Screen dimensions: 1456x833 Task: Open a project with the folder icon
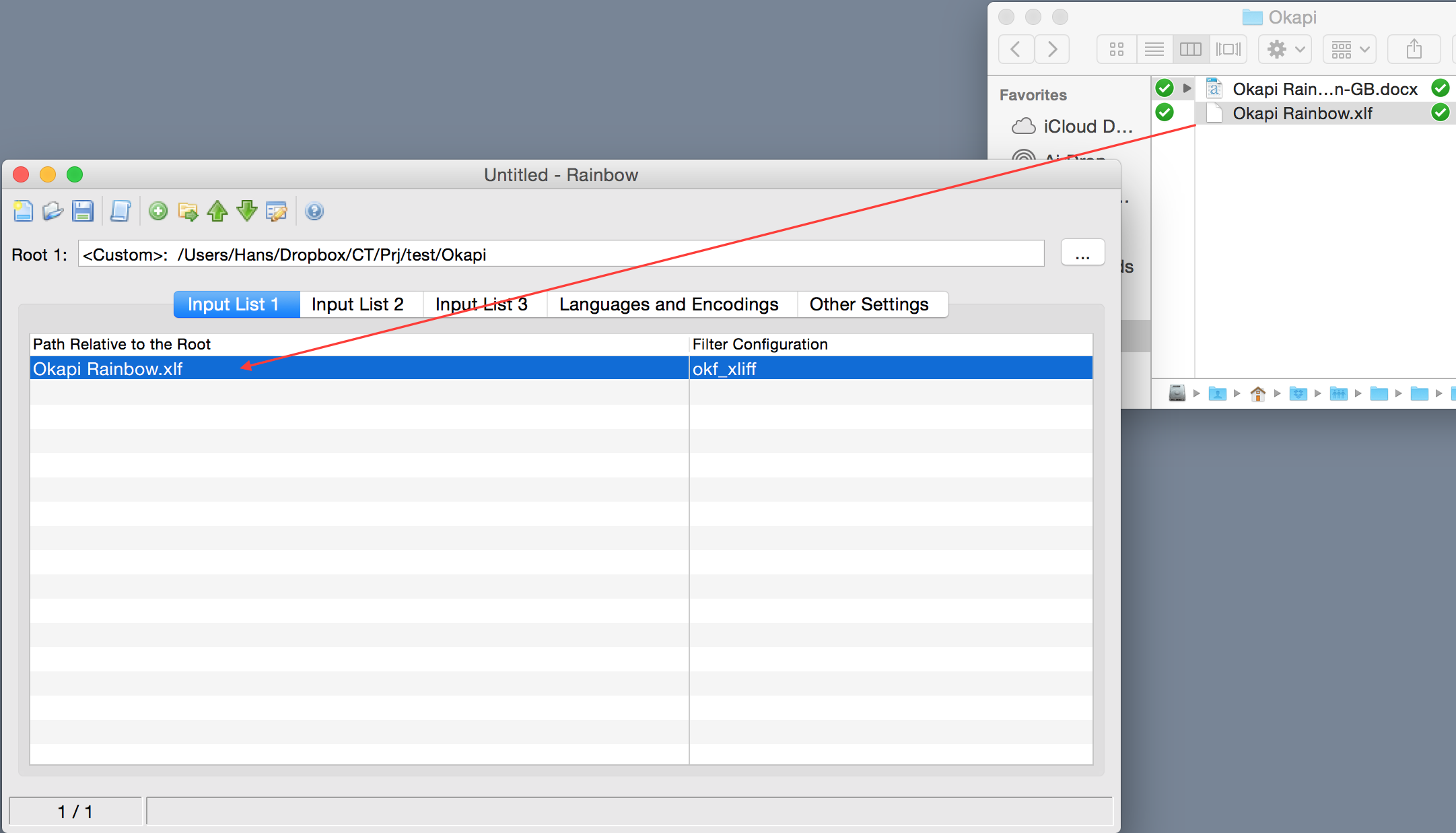[x=53, y=211]
